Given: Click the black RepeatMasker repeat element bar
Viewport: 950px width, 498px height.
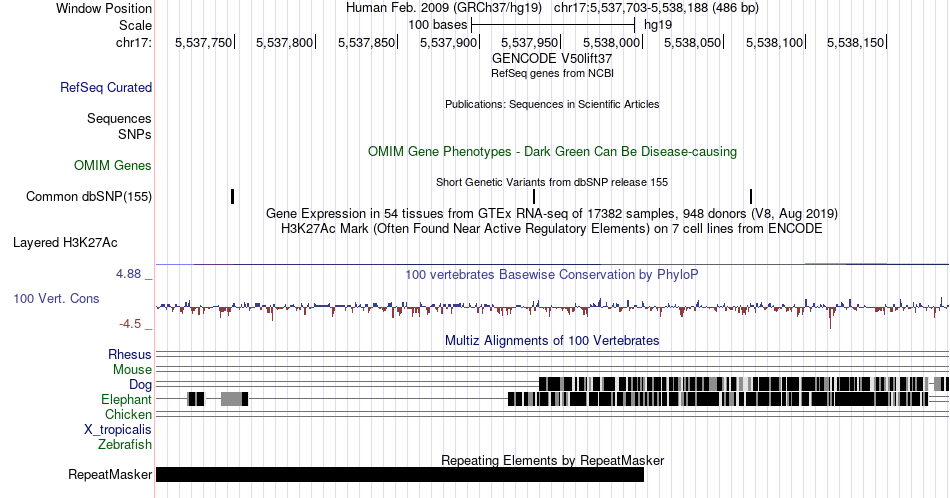Looking at the screenshot, I should click(400, 474).
